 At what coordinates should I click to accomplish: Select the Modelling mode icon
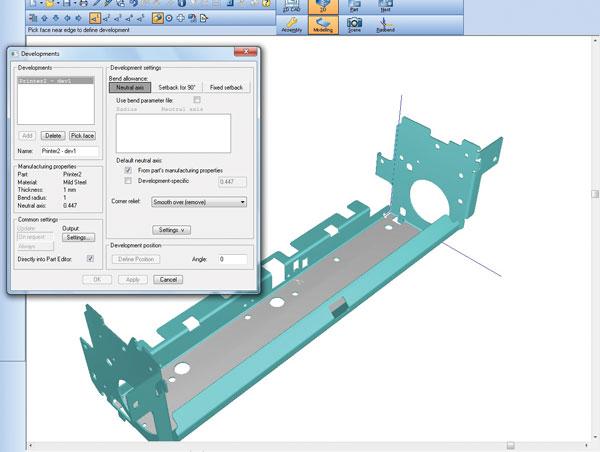coord(324,22)
